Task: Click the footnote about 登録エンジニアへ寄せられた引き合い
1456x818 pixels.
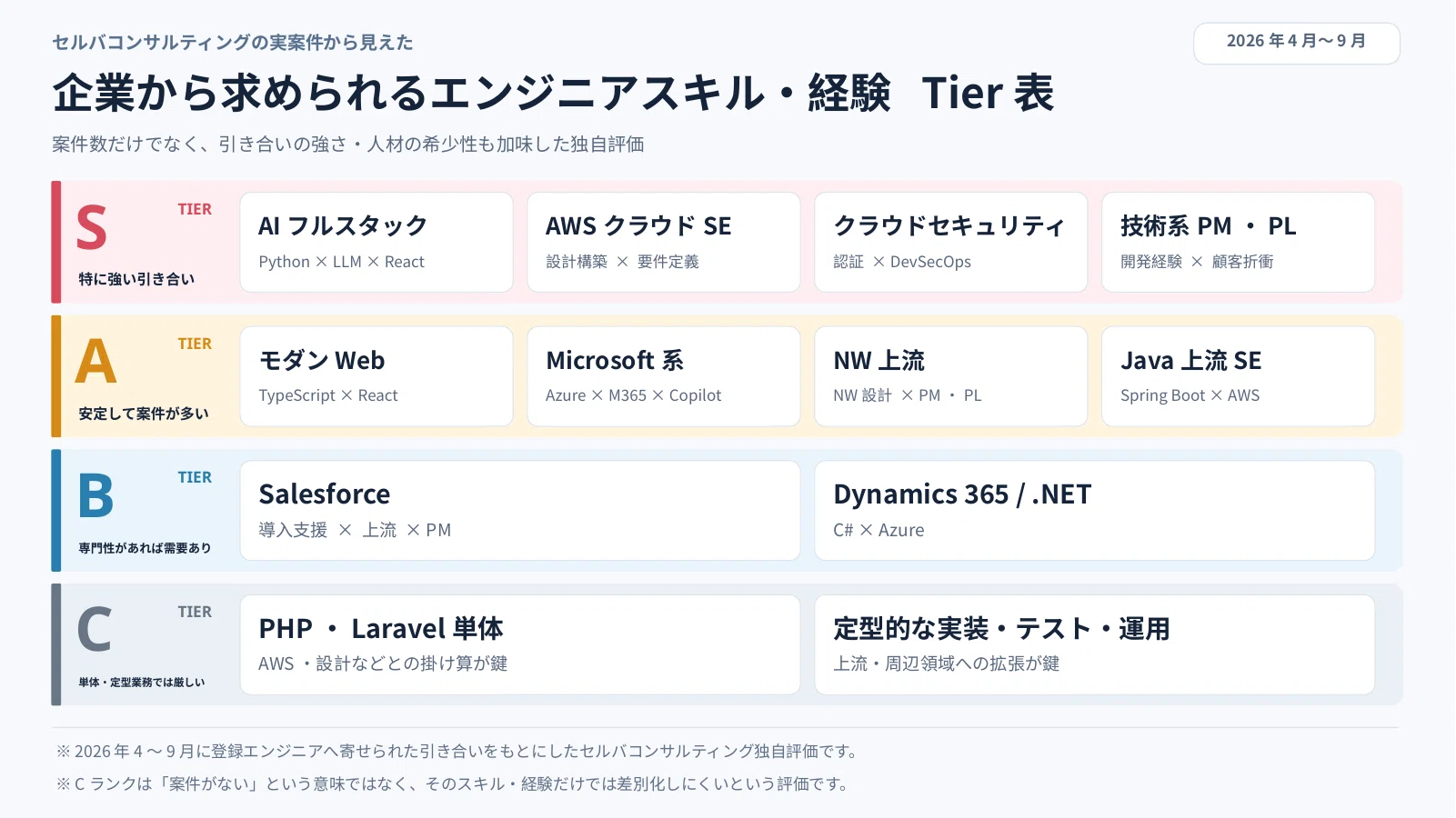Action: point(457,752)
